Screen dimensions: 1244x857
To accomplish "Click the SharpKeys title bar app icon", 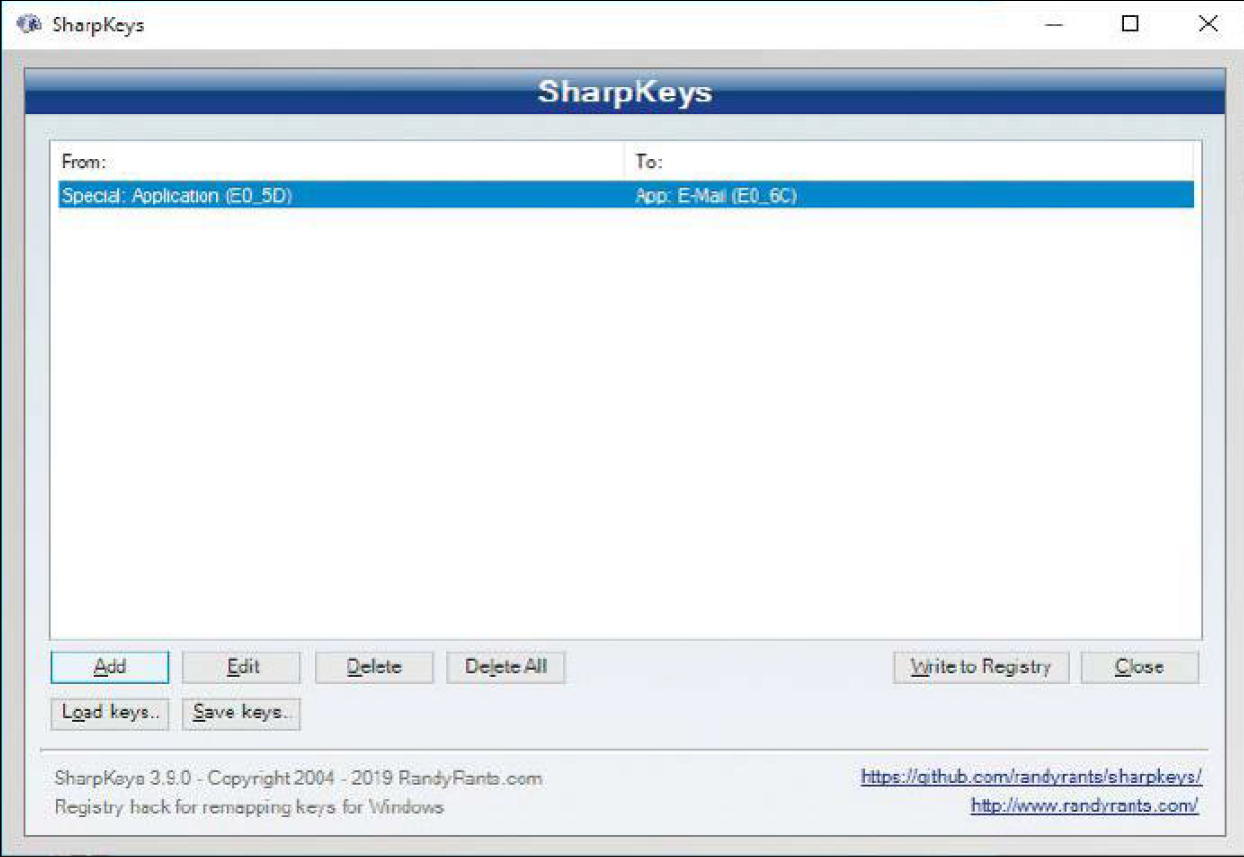I will coord(31,24).
